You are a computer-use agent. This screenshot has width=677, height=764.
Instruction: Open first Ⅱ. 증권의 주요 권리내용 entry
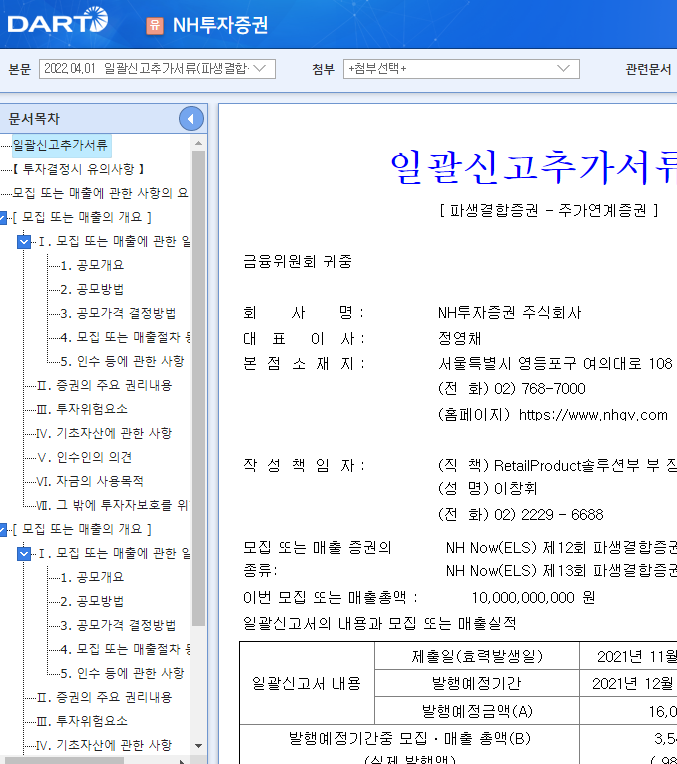[105, 385]
